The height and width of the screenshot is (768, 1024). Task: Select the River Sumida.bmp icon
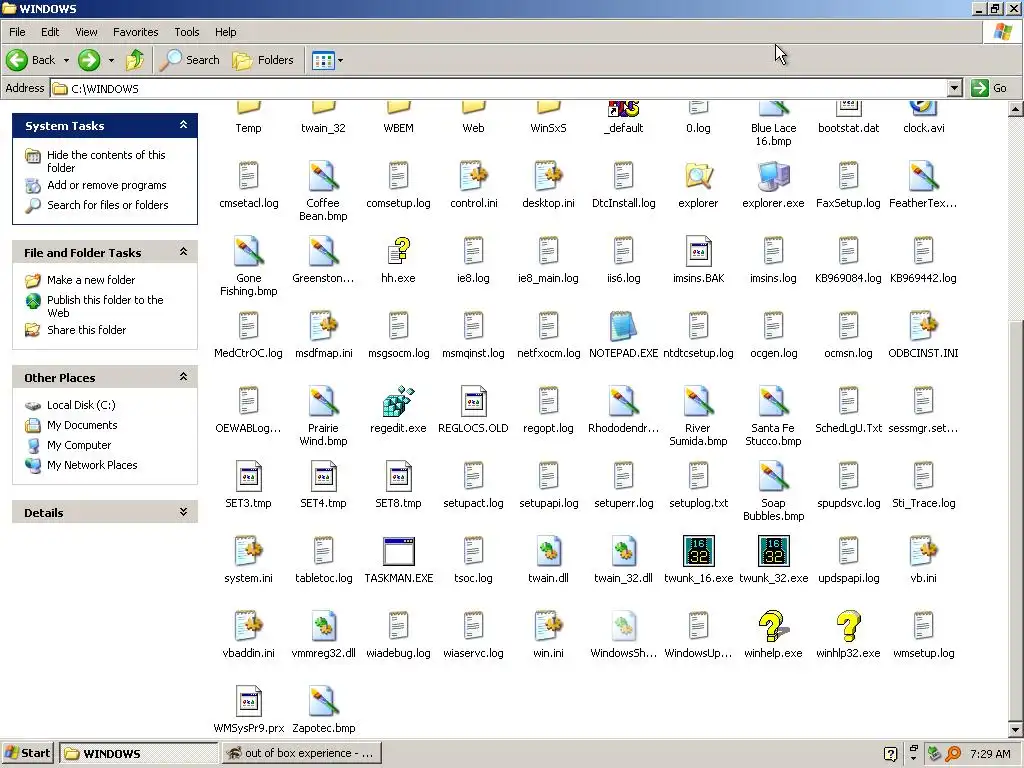click(x=698, y=401)
